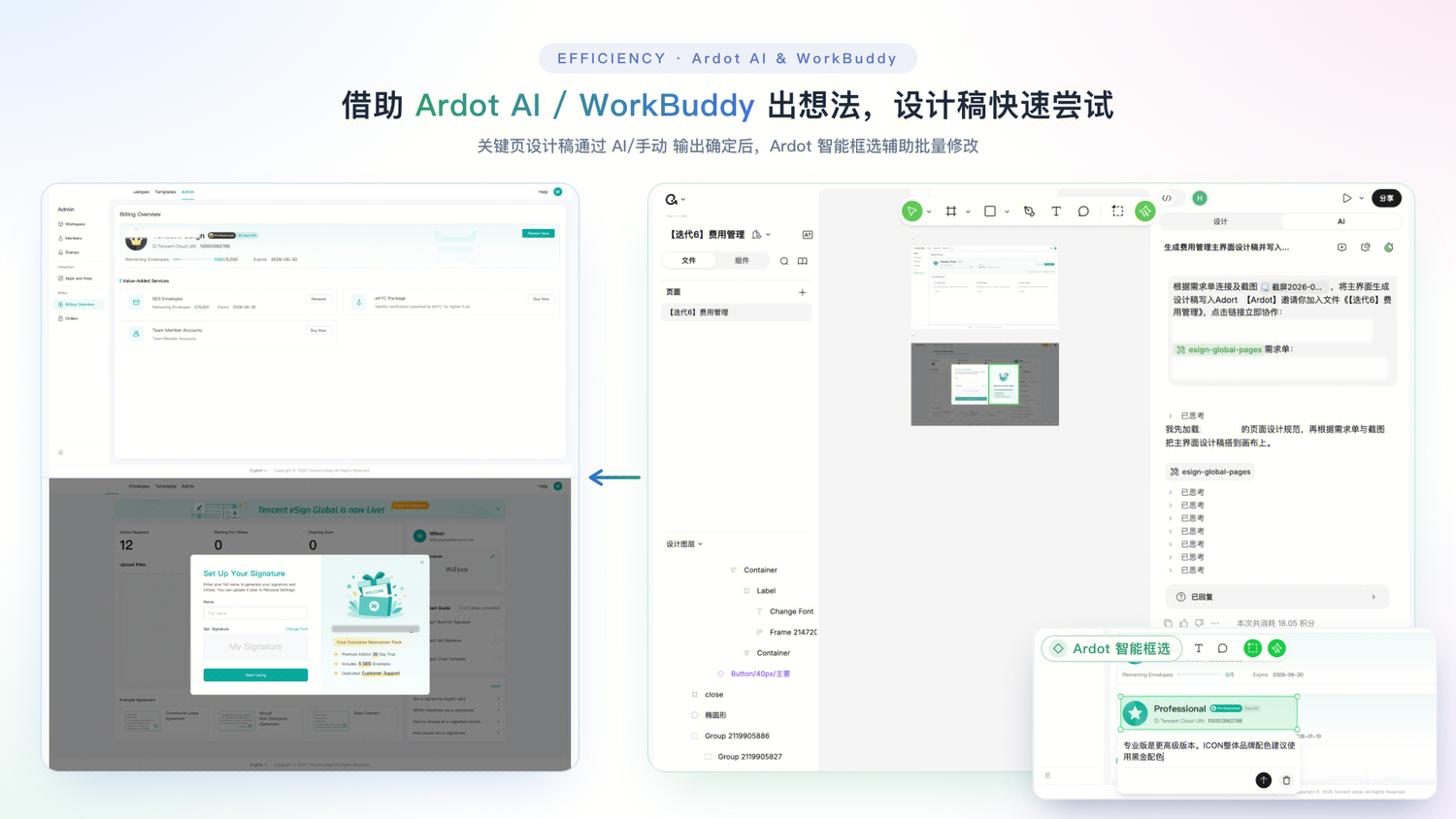Click the smart selection comment text box
The height and width of the screenshot is (819, 1456).
click(1209, 751)
